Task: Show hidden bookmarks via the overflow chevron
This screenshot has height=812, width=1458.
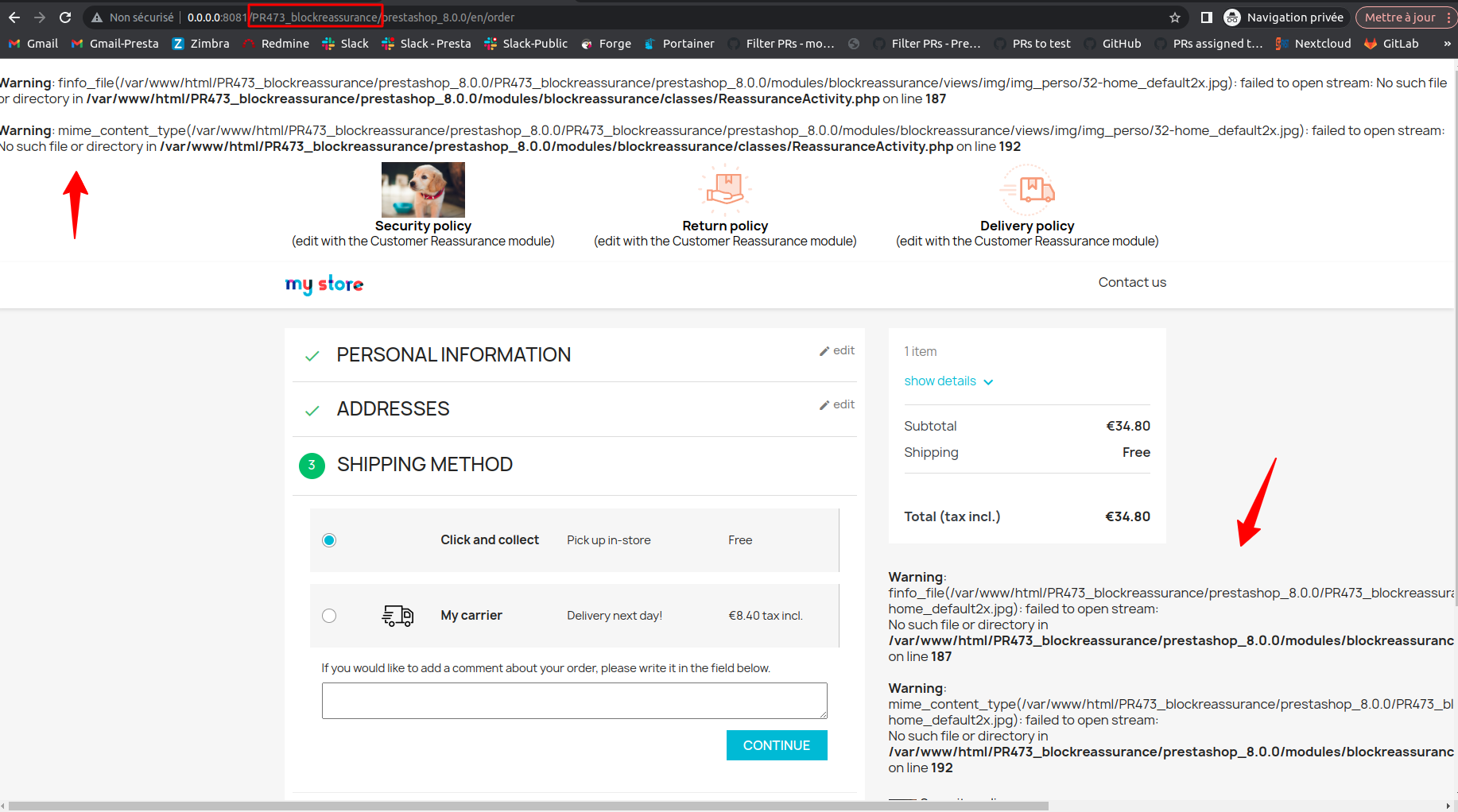Action: click(x=1447, y=44)
